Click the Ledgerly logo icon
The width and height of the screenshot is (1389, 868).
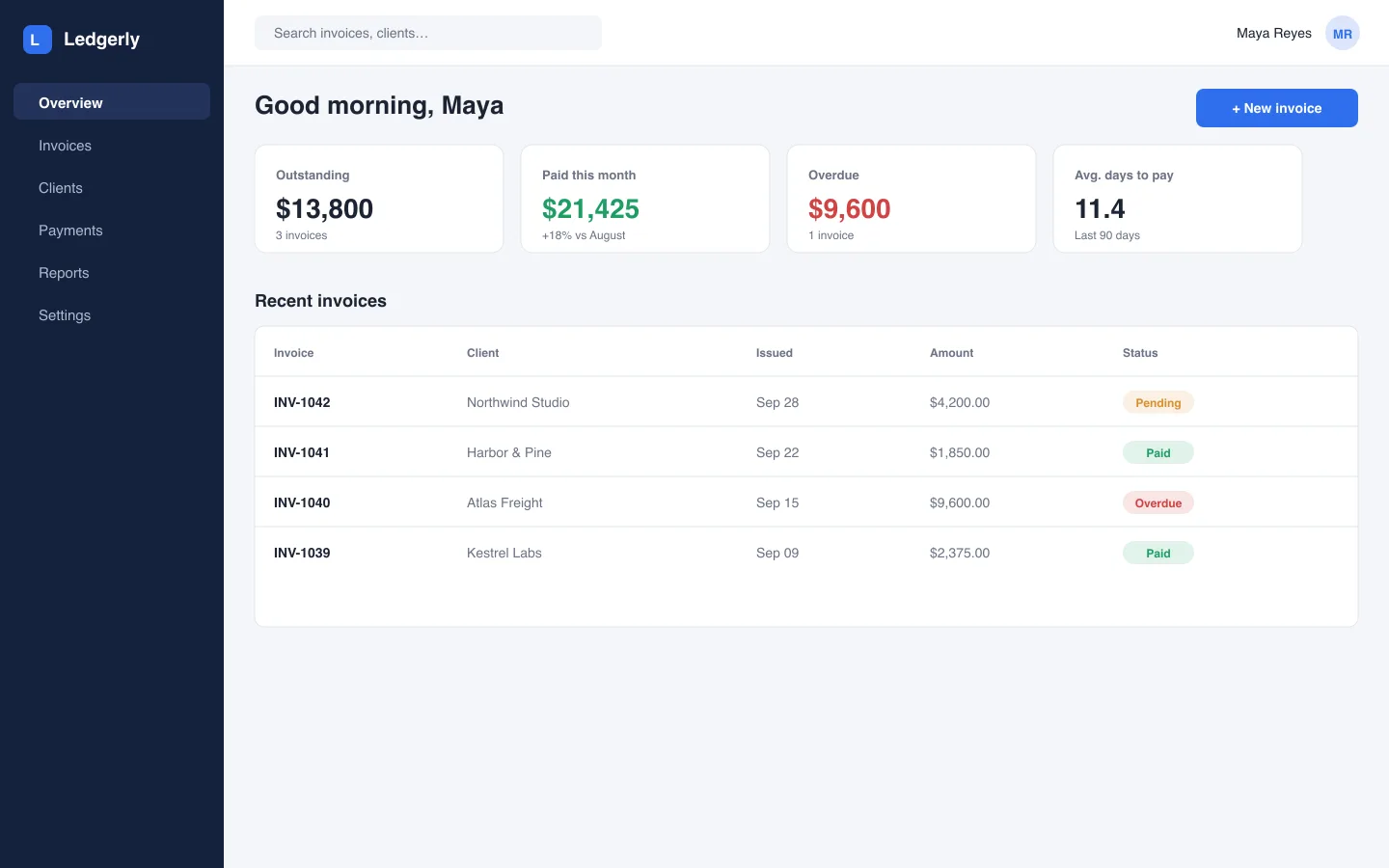38,40
